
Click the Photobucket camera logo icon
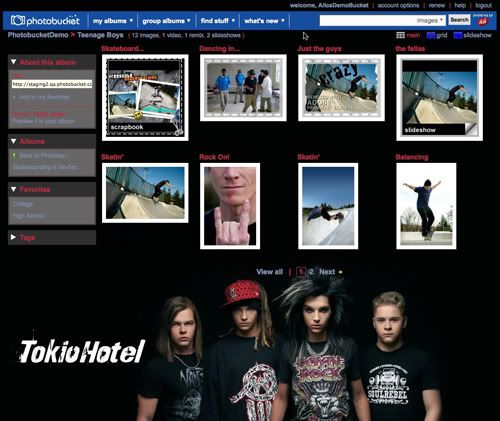(18, 20)
